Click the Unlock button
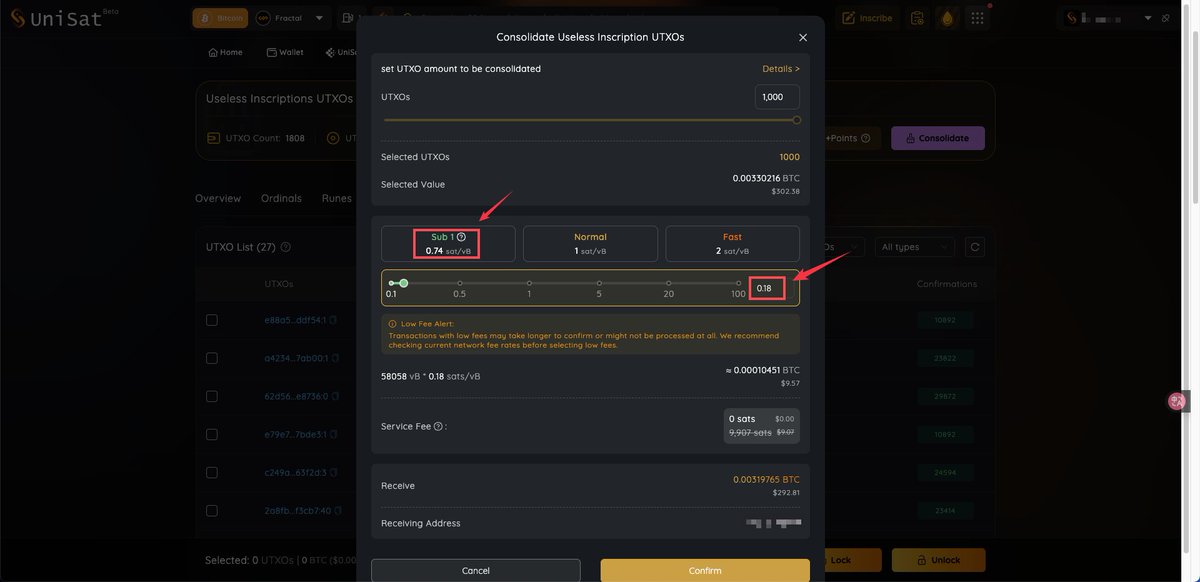The image size is (1200, 582). coord(938,560)
